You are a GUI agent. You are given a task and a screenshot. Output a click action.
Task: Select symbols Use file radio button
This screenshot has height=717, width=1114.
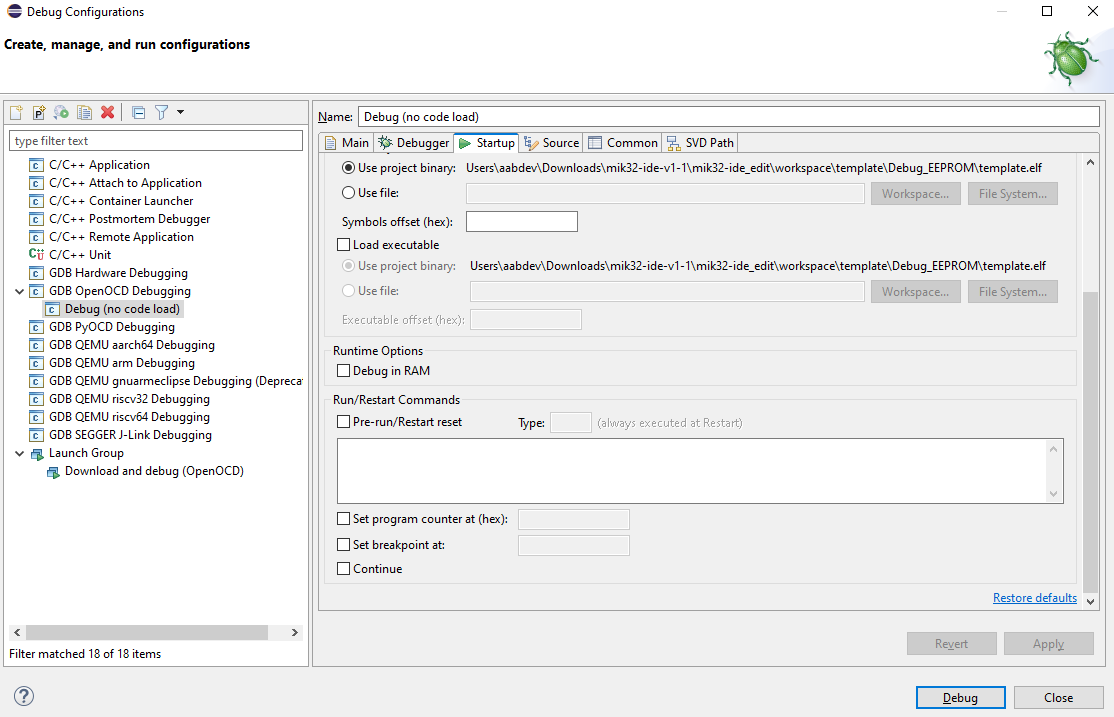348,193
